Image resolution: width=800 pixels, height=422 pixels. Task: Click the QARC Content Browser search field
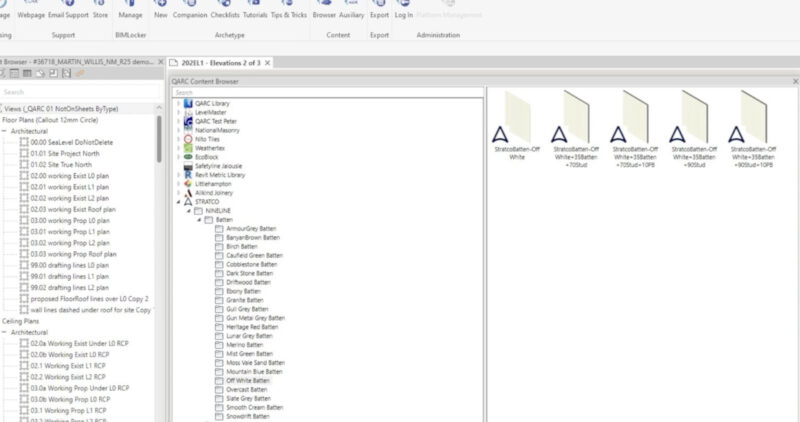[x=325, y=92]
